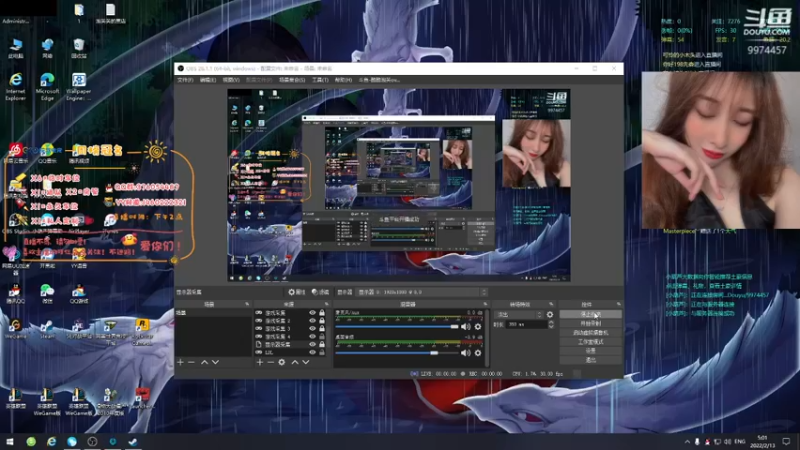This screenshot has height=450, width=800.
Task: Click the 启动虚拟摄像机 button
Action: 590,333
